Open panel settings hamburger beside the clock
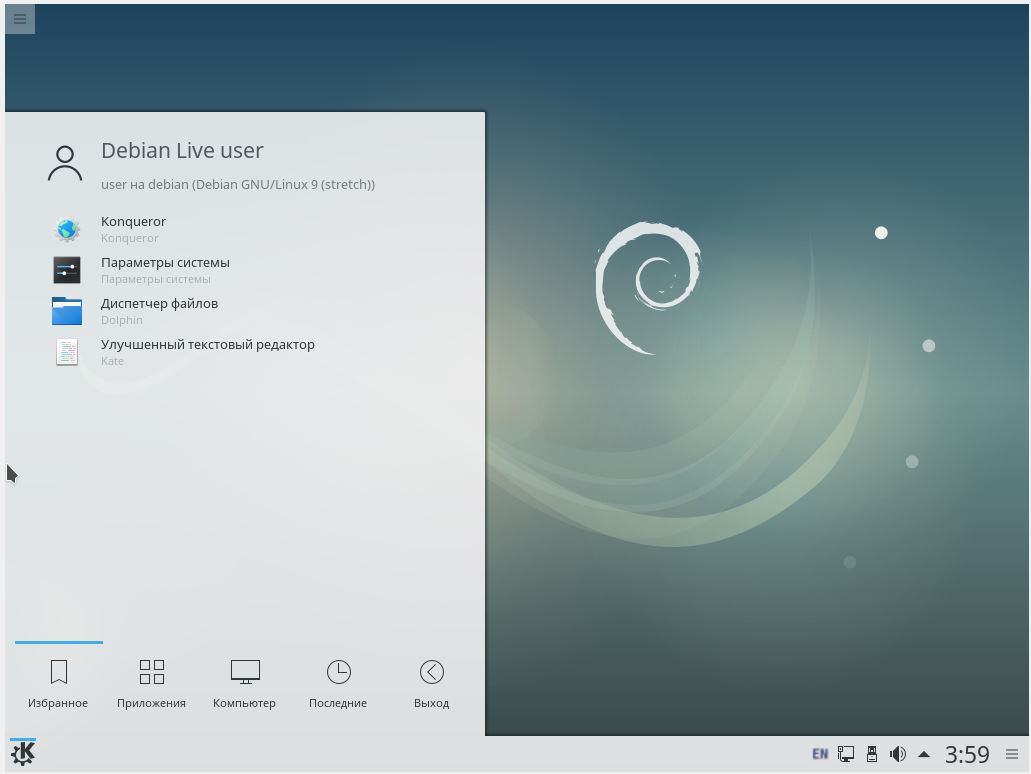 click(x=1012, y=754)
